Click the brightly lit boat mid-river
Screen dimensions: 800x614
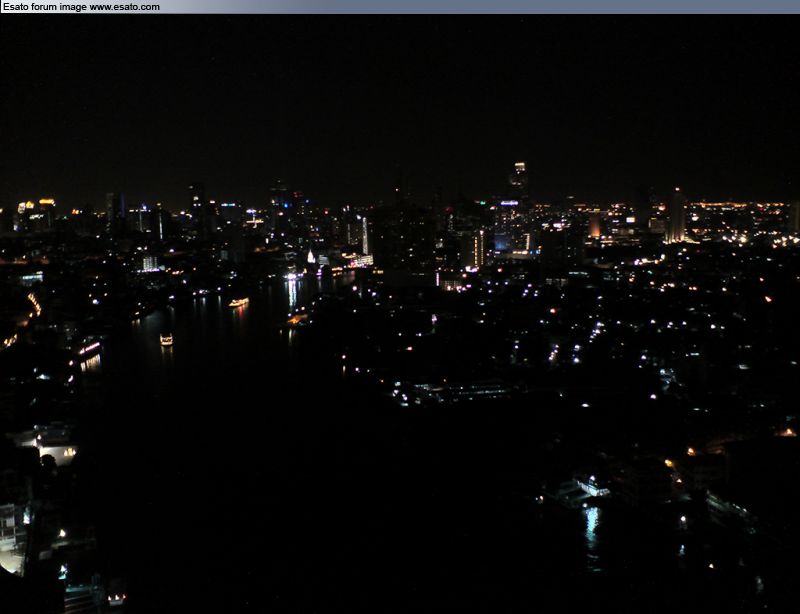(x=238, y=302)
